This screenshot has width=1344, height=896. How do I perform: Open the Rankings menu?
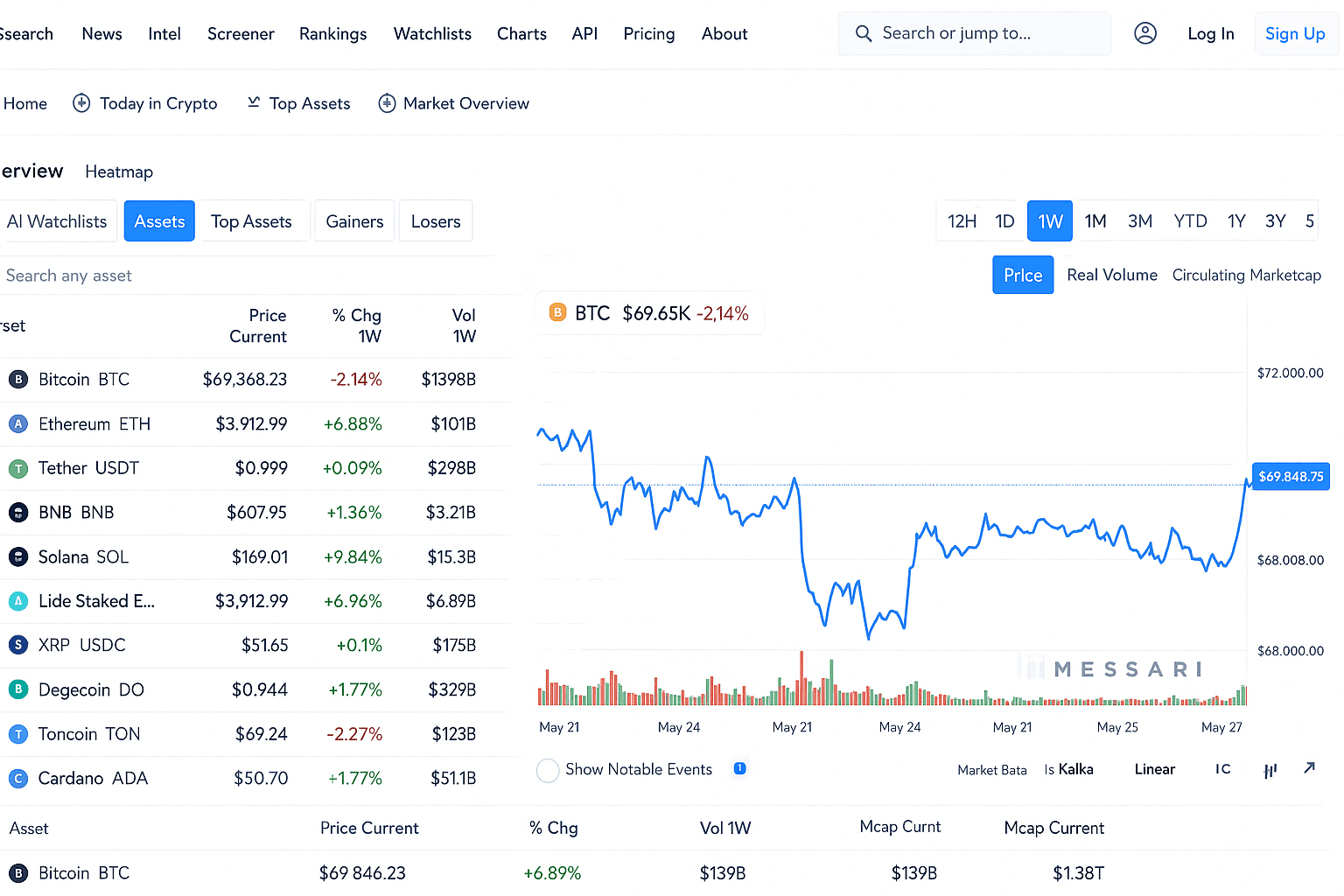(333, 33)
